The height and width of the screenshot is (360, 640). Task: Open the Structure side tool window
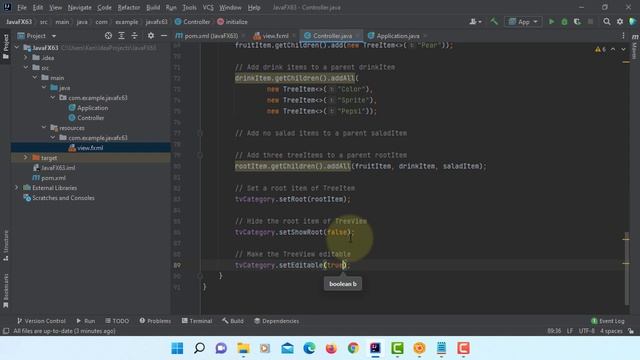(x=6, y=246)
